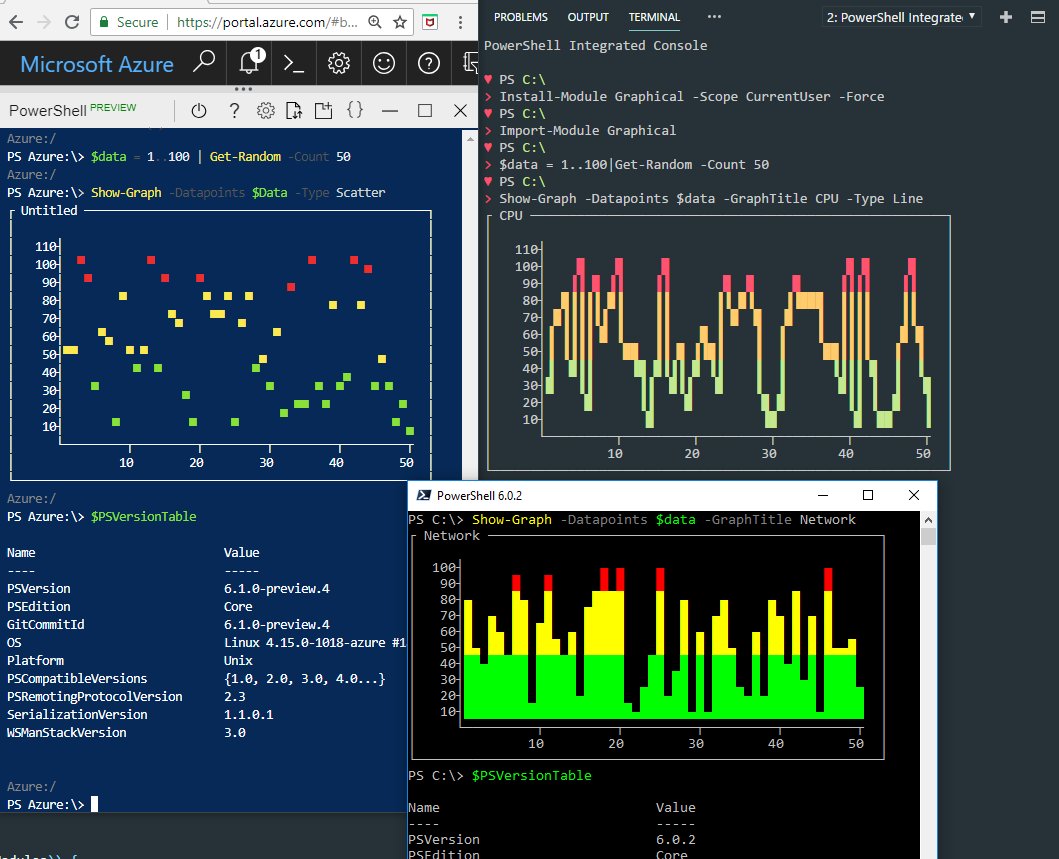
Task: Click '6.1.0-preview.4' PSVersion value
Action: tap(277, 588)
